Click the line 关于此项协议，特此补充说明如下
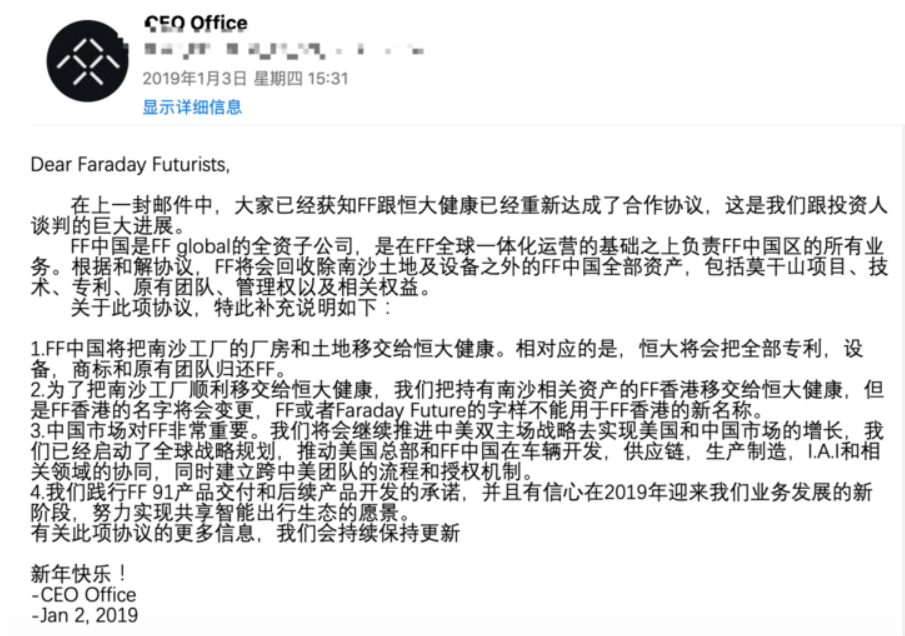Screen dimensions: 905x636 230,308
